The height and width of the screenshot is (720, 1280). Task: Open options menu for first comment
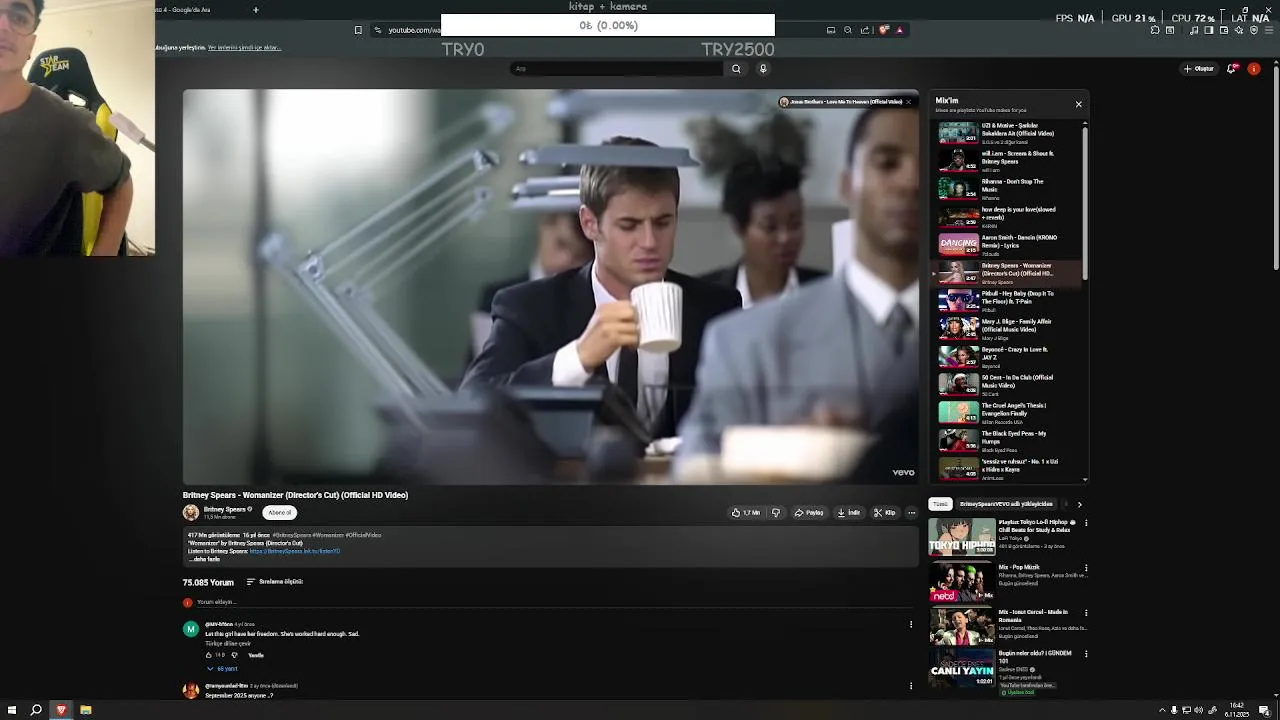[911, 625]
